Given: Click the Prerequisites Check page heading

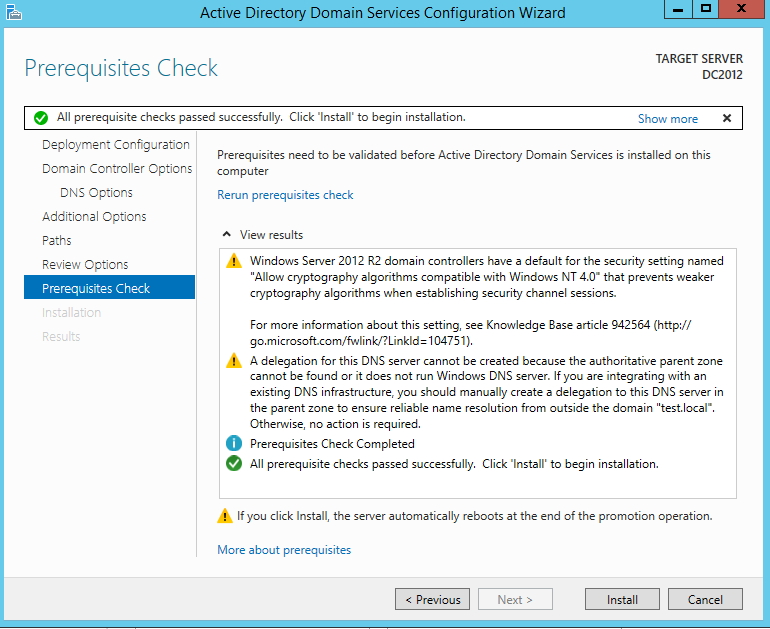Looking at the screenshot, I should tap(121, 68).
